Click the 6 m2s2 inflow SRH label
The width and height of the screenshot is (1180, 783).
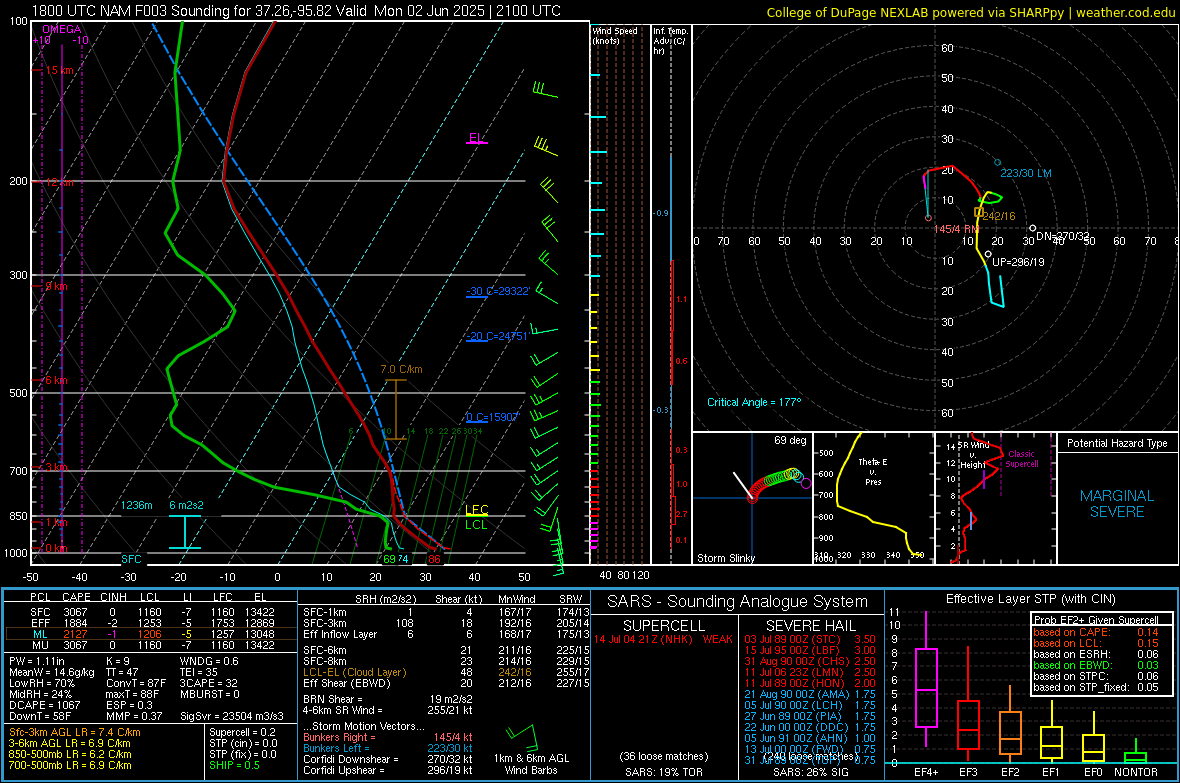click(x=187, y=505)
